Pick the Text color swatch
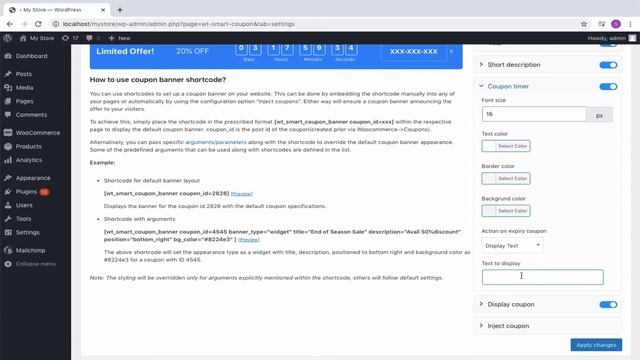 point(506,146)
